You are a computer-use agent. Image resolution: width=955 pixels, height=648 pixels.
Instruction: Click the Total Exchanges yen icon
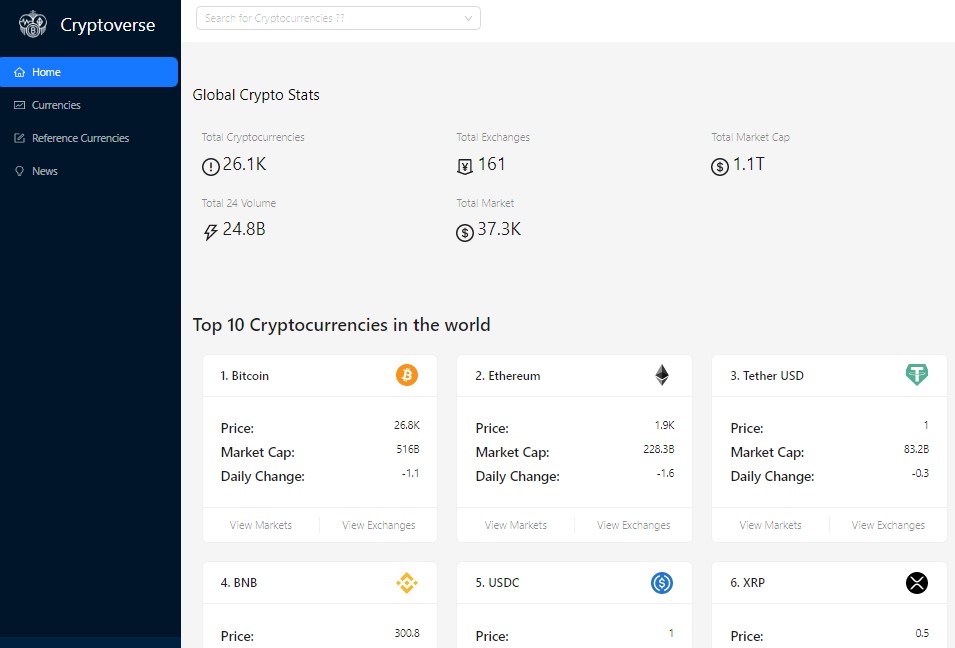point(465,166)
